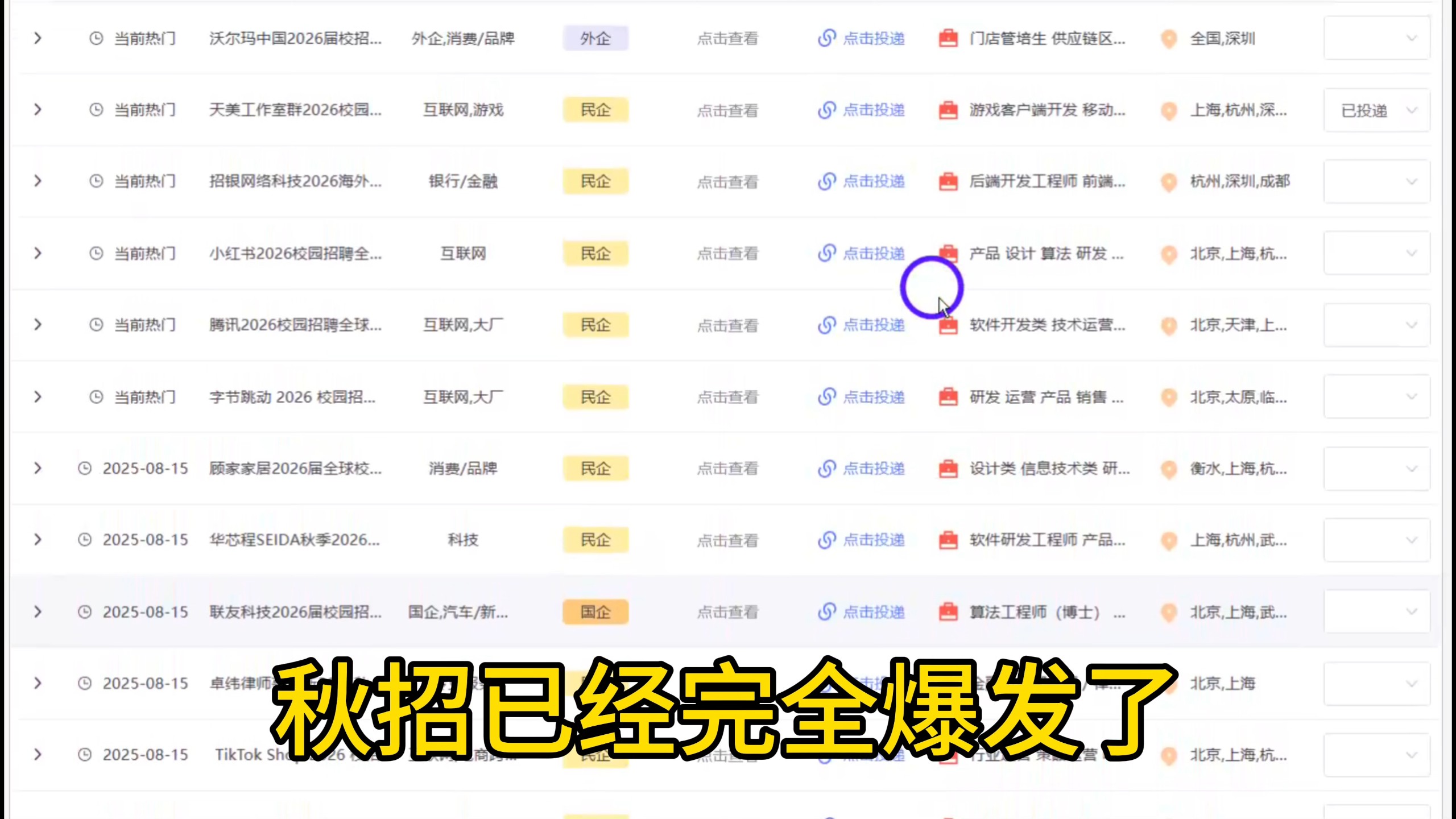
Task: Expand the 腾讯2026校园招聘 row
Action: pos(38,325)
